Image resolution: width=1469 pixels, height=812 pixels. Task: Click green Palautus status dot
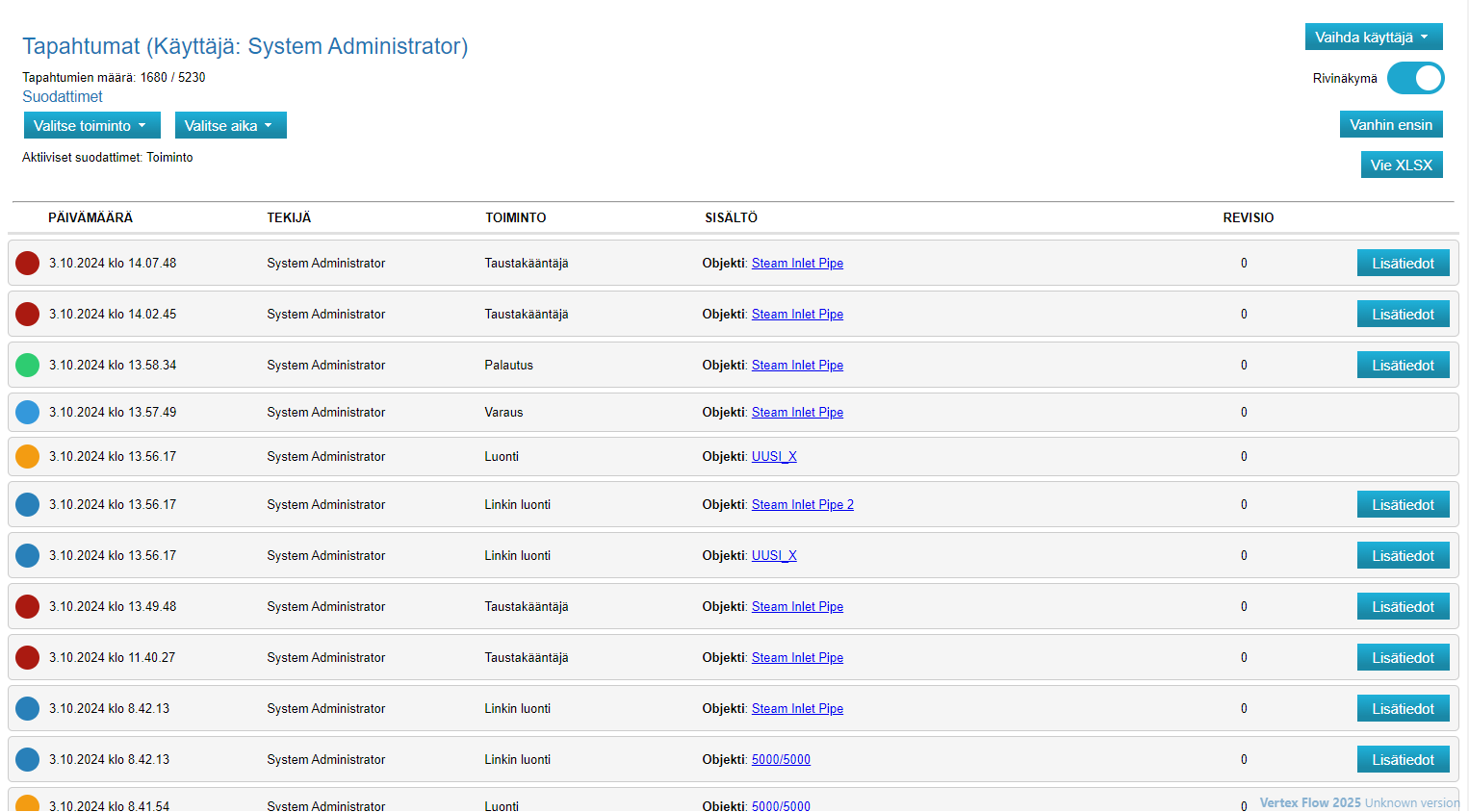(28, 365)
